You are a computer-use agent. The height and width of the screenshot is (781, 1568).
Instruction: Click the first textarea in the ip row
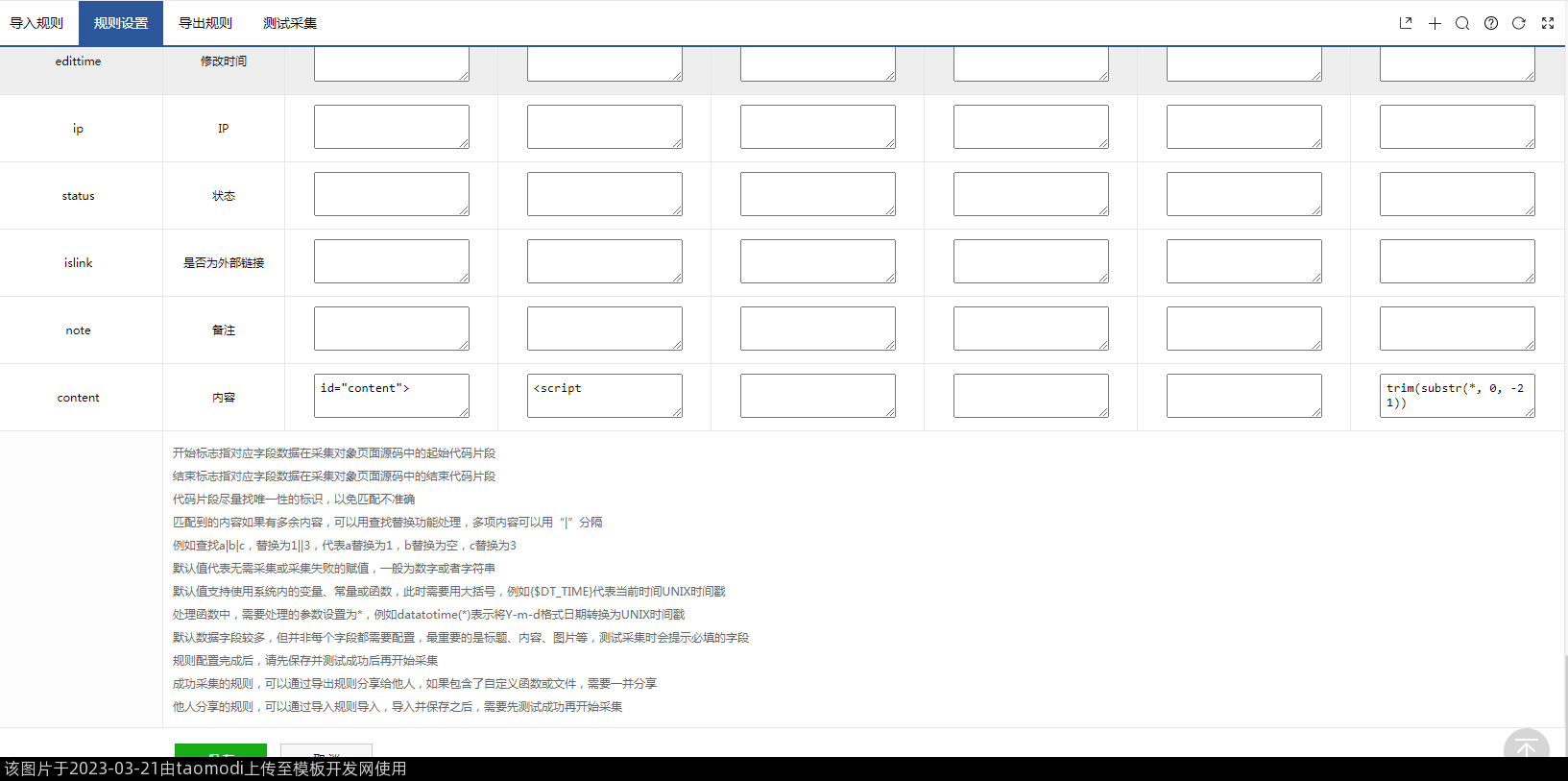pos(391,127)
